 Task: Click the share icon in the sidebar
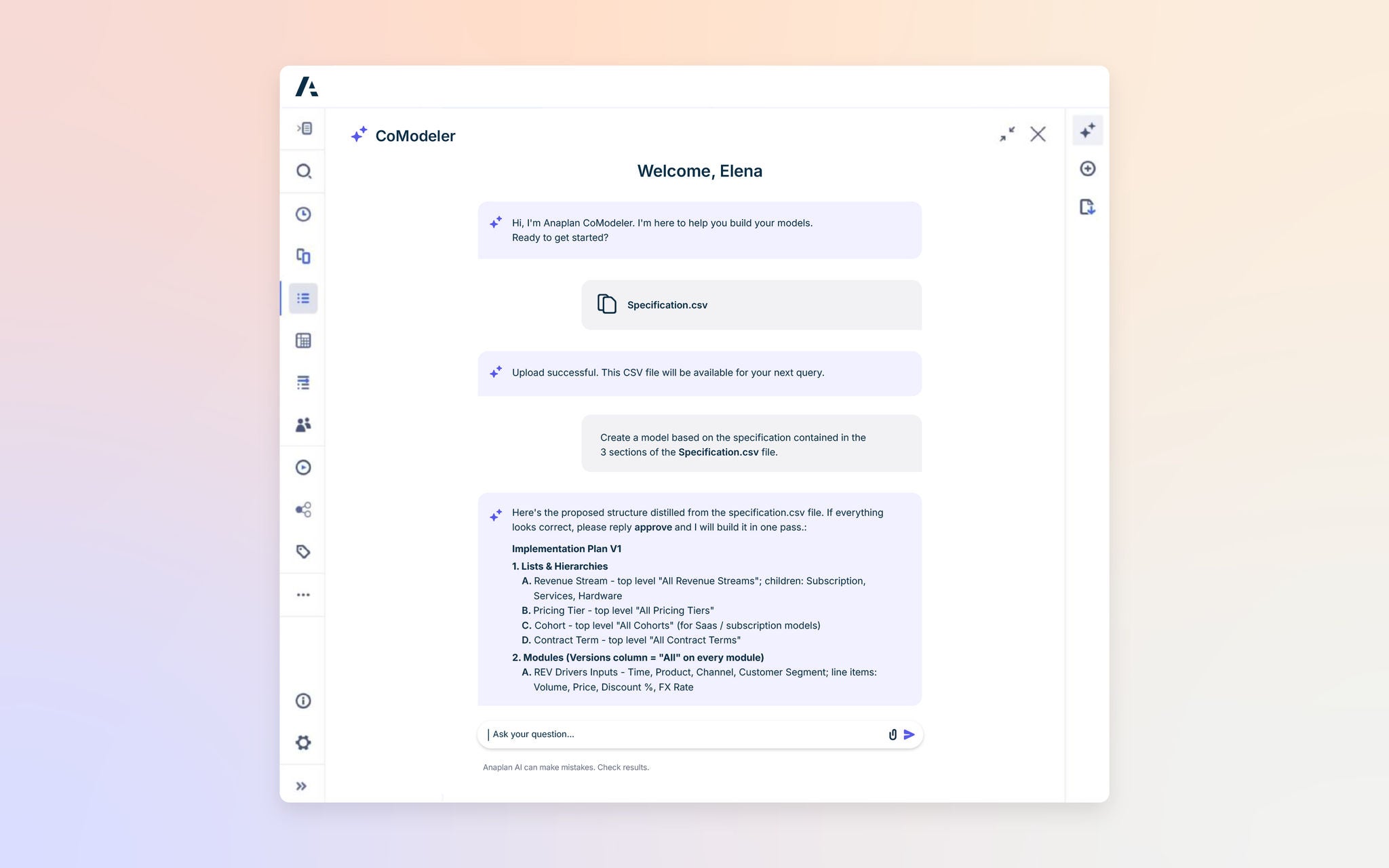303,509
